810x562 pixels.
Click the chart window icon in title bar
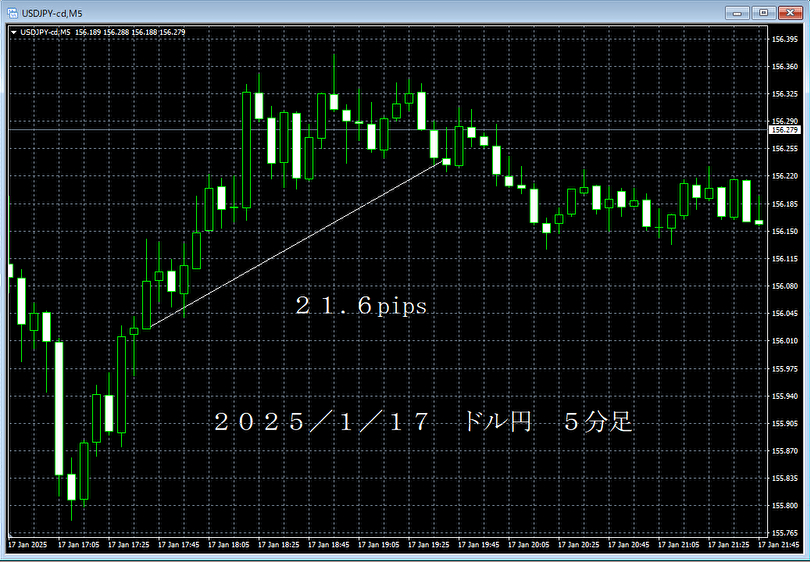point(12,13)
